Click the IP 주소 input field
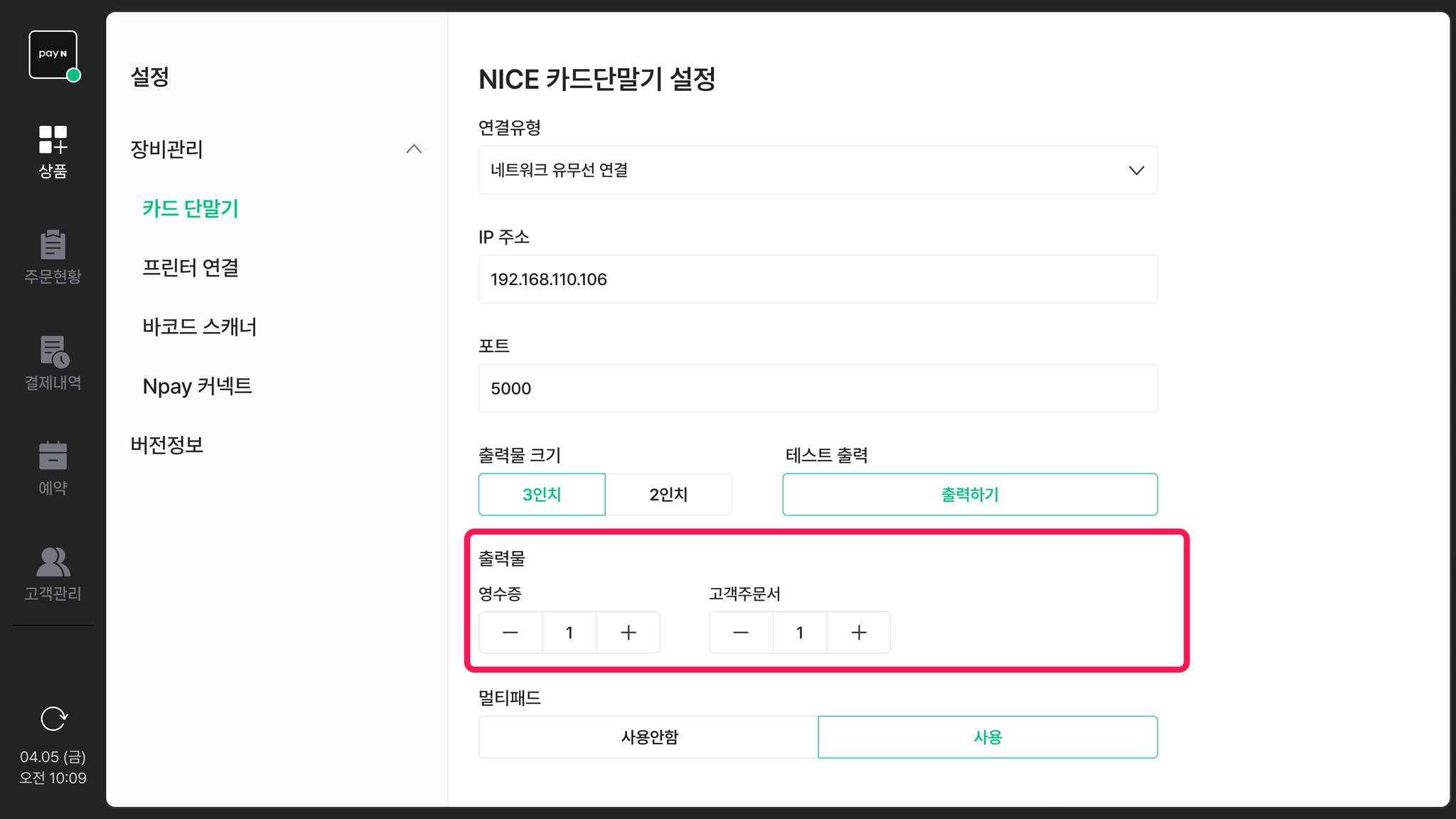Viewport: 1456px width, 819px height. point(818,279)
